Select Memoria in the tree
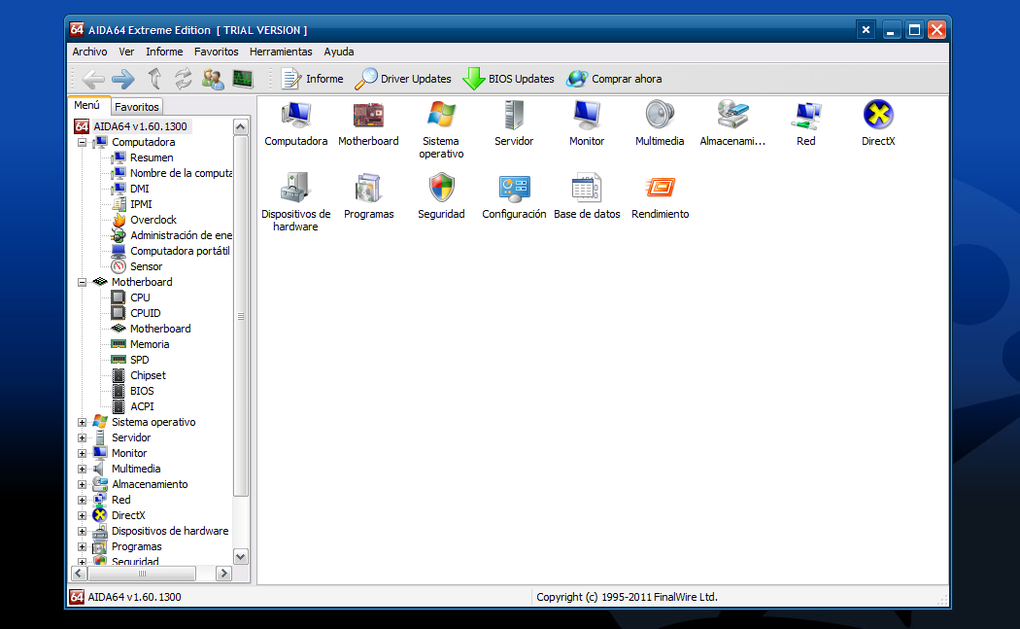 click(x=149, y=344)
